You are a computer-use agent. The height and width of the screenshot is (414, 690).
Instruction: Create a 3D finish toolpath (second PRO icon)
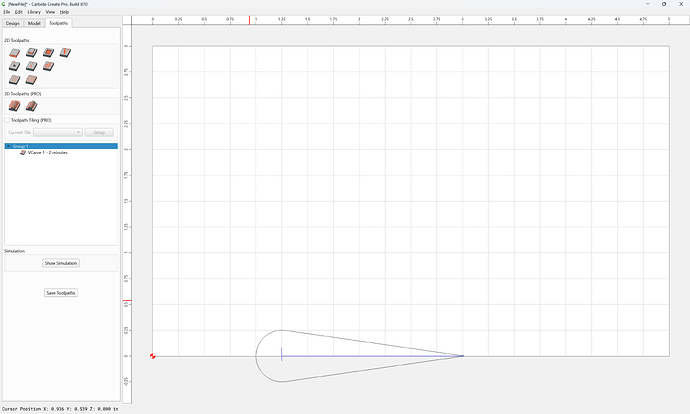pyautogui.click(x=31, y=106)
